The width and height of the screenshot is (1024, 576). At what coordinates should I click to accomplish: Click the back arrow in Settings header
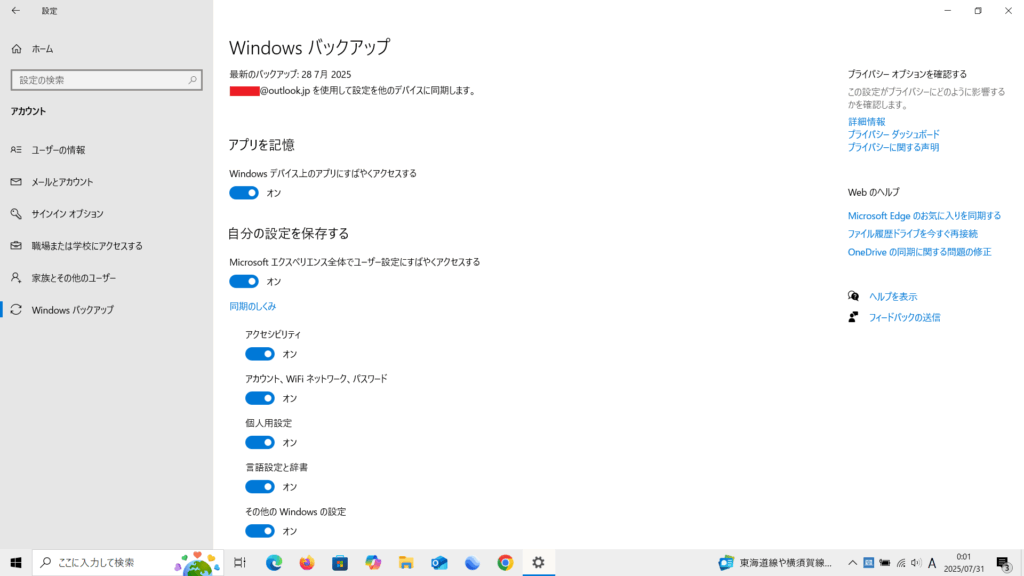pyautogui.click(x=16, y=10)
